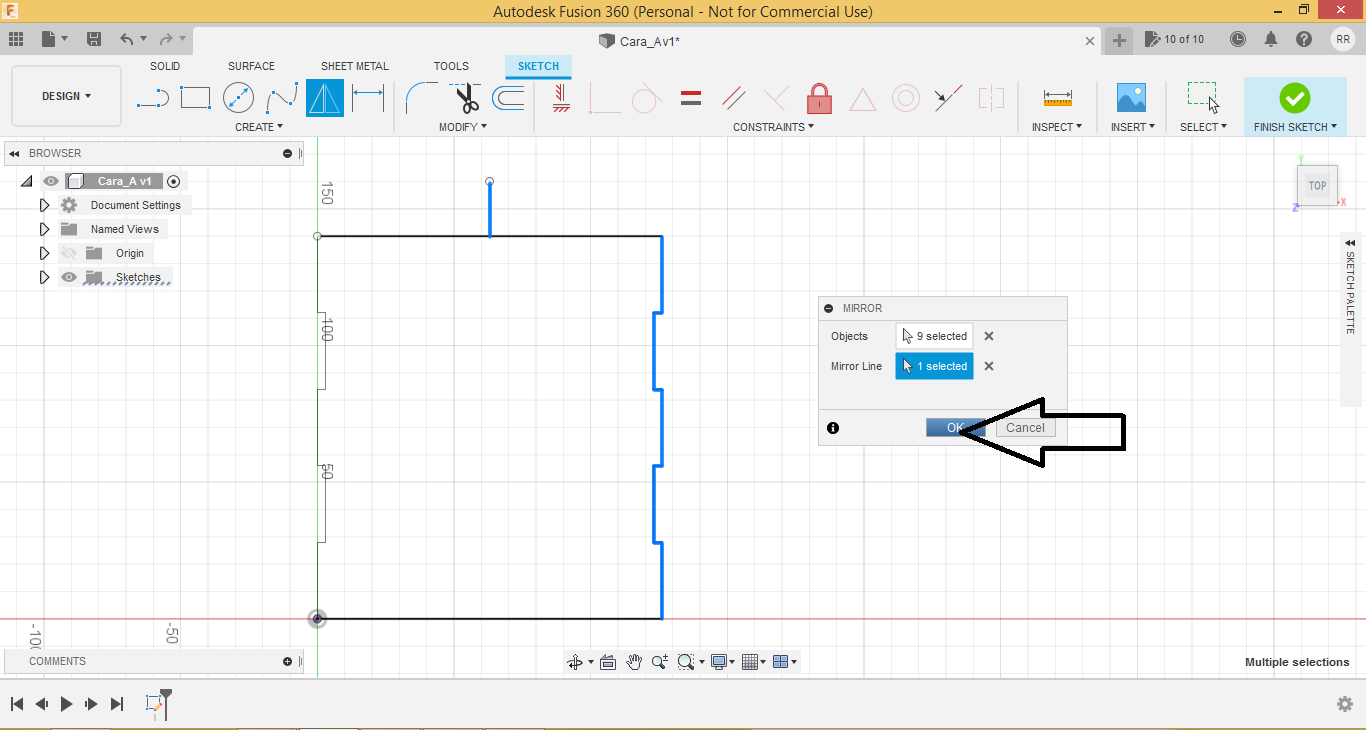Click the timeline sketch feature icon
The height and width of the screenshot is (730, 1366).
point(154,704)
